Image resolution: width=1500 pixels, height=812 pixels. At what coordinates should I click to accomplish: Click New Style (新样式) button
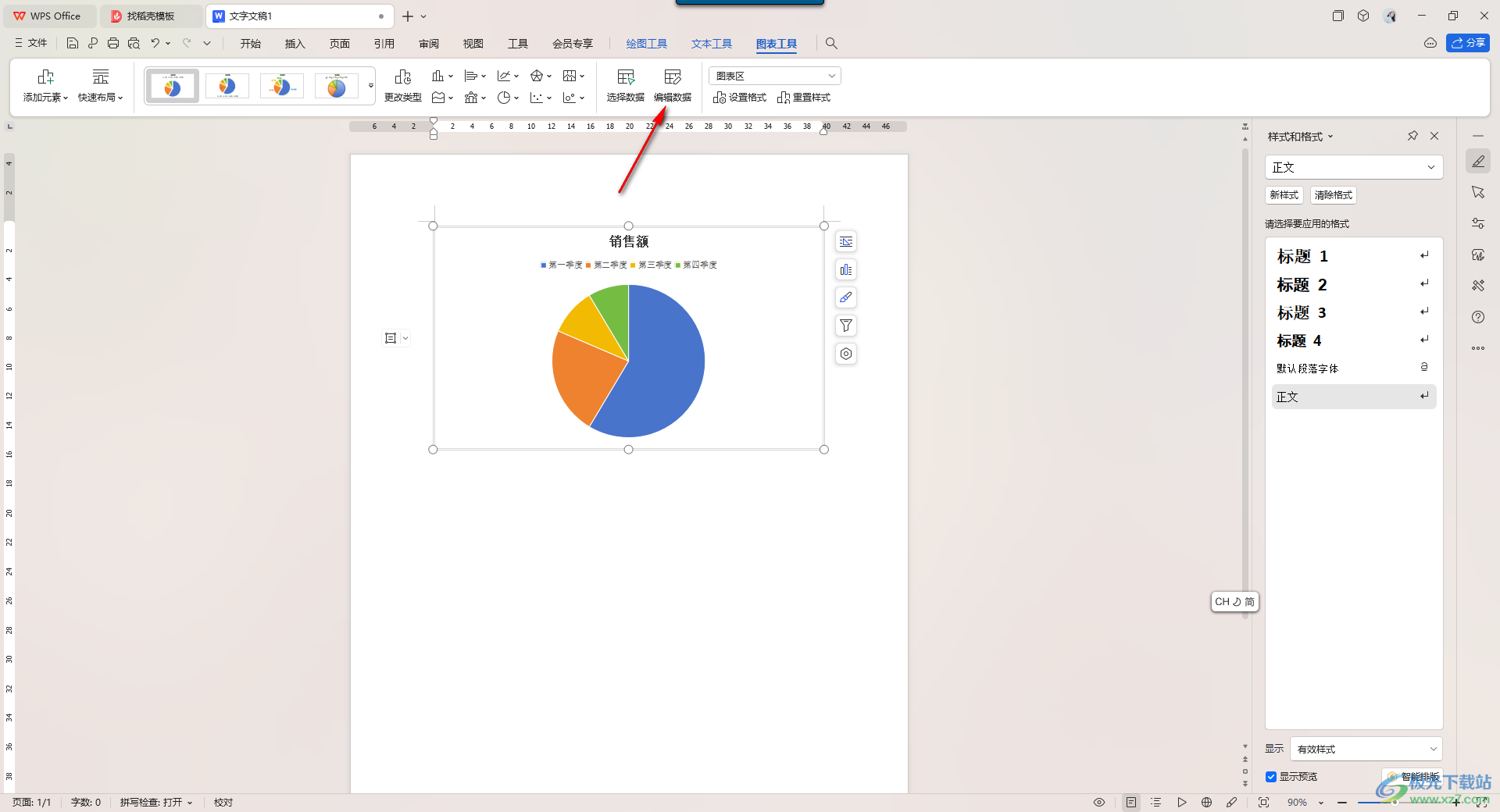pyautogui.click(x=1284, y=195)
